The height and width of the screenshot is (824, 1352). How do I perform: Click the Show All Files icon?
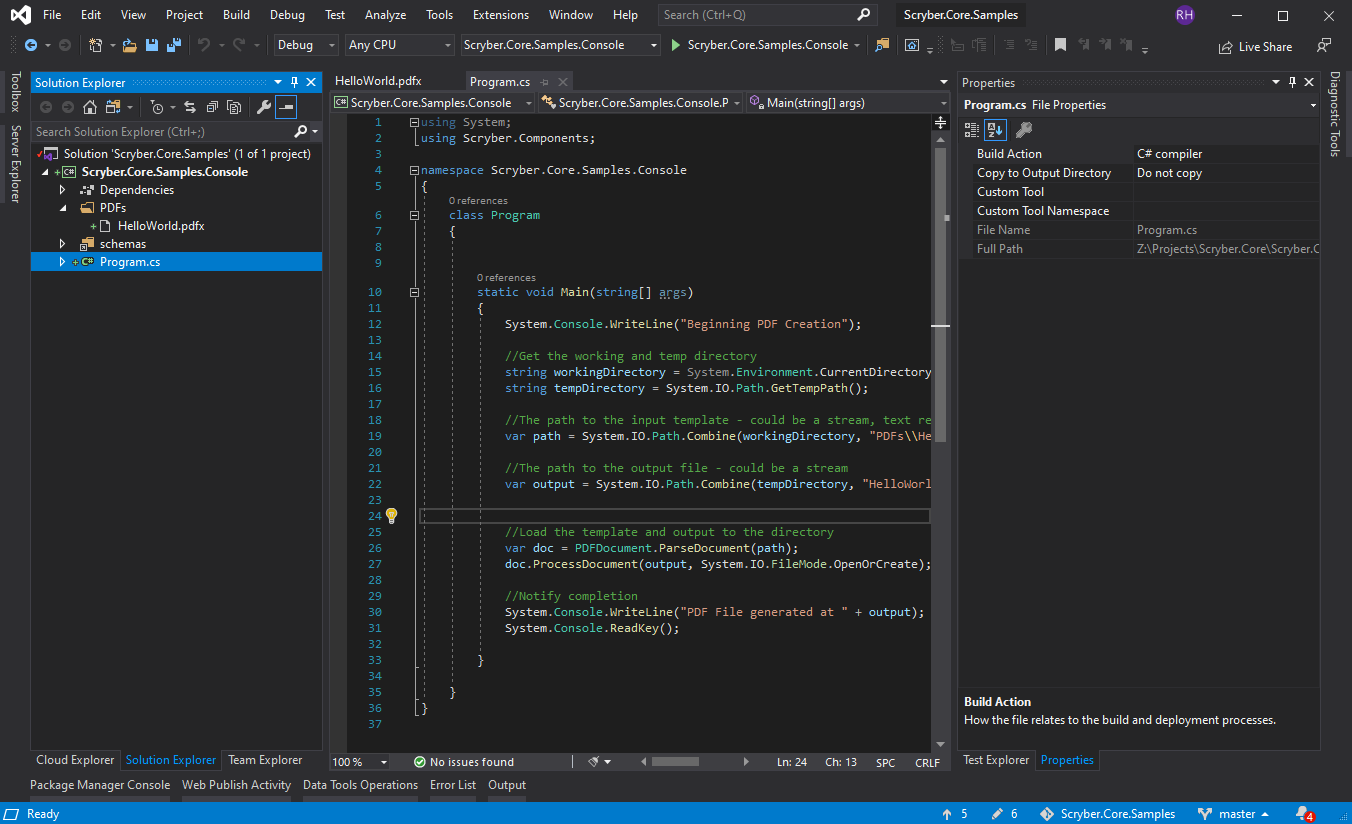(234, 107)
